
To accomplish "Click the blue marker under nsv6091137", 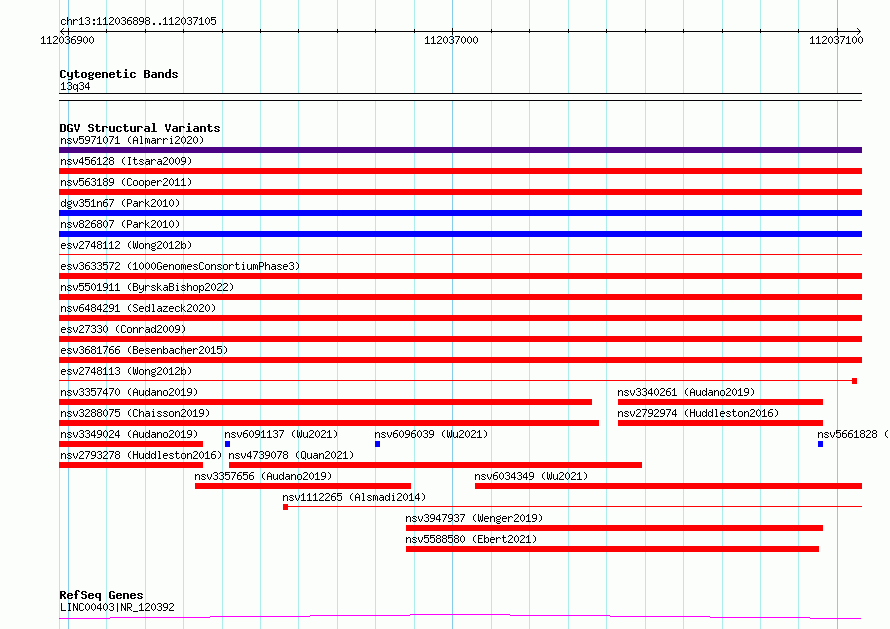I will tap(228, 444).
